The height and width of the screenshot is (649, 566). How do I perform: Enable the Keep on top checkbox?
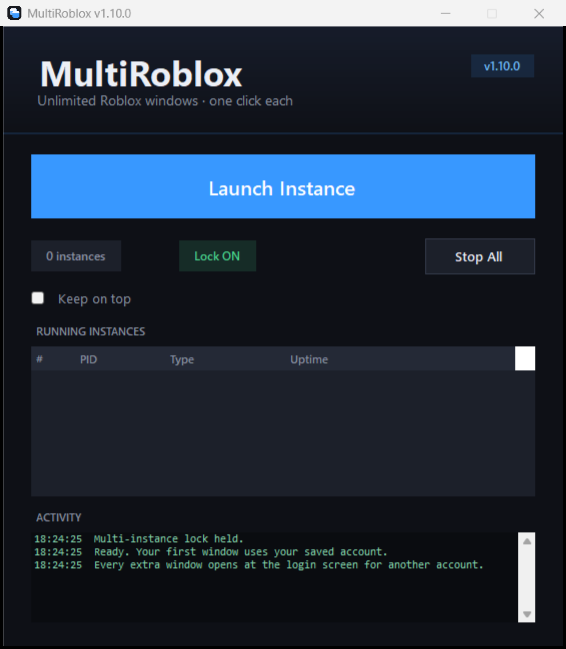coord(38,298)
